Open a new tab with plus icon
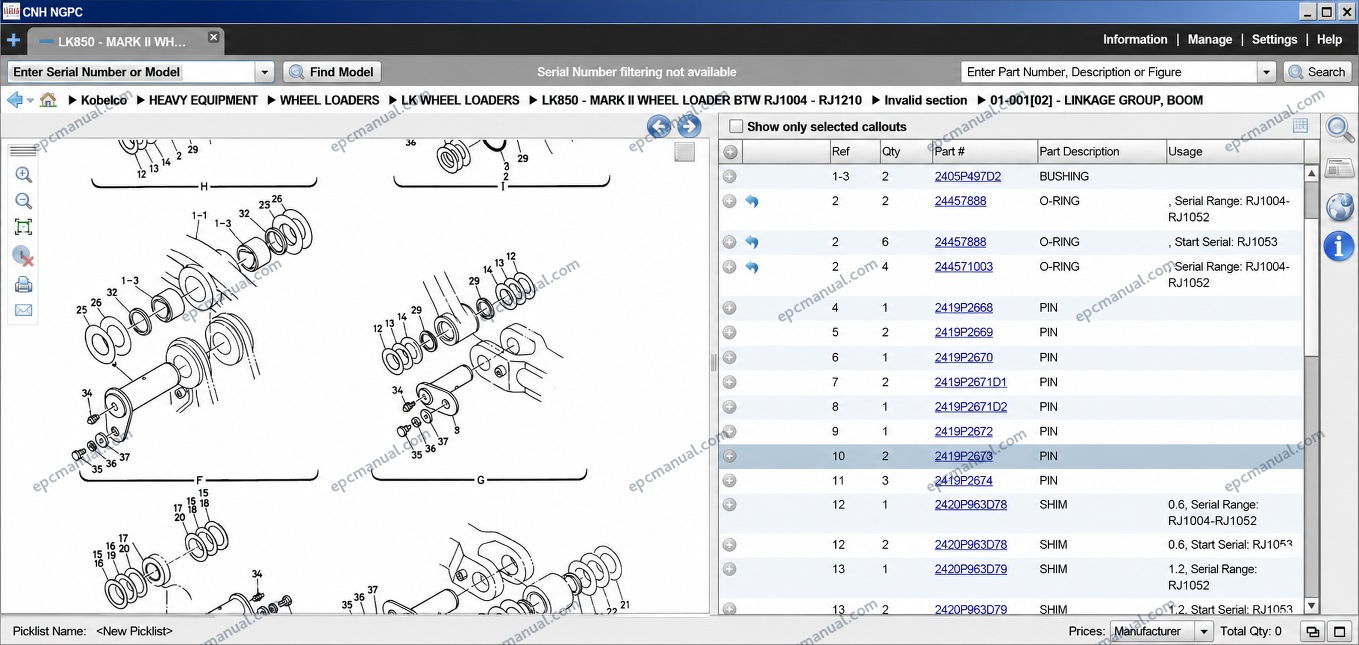Screen dimensions: 1359x645 (13, 41)
